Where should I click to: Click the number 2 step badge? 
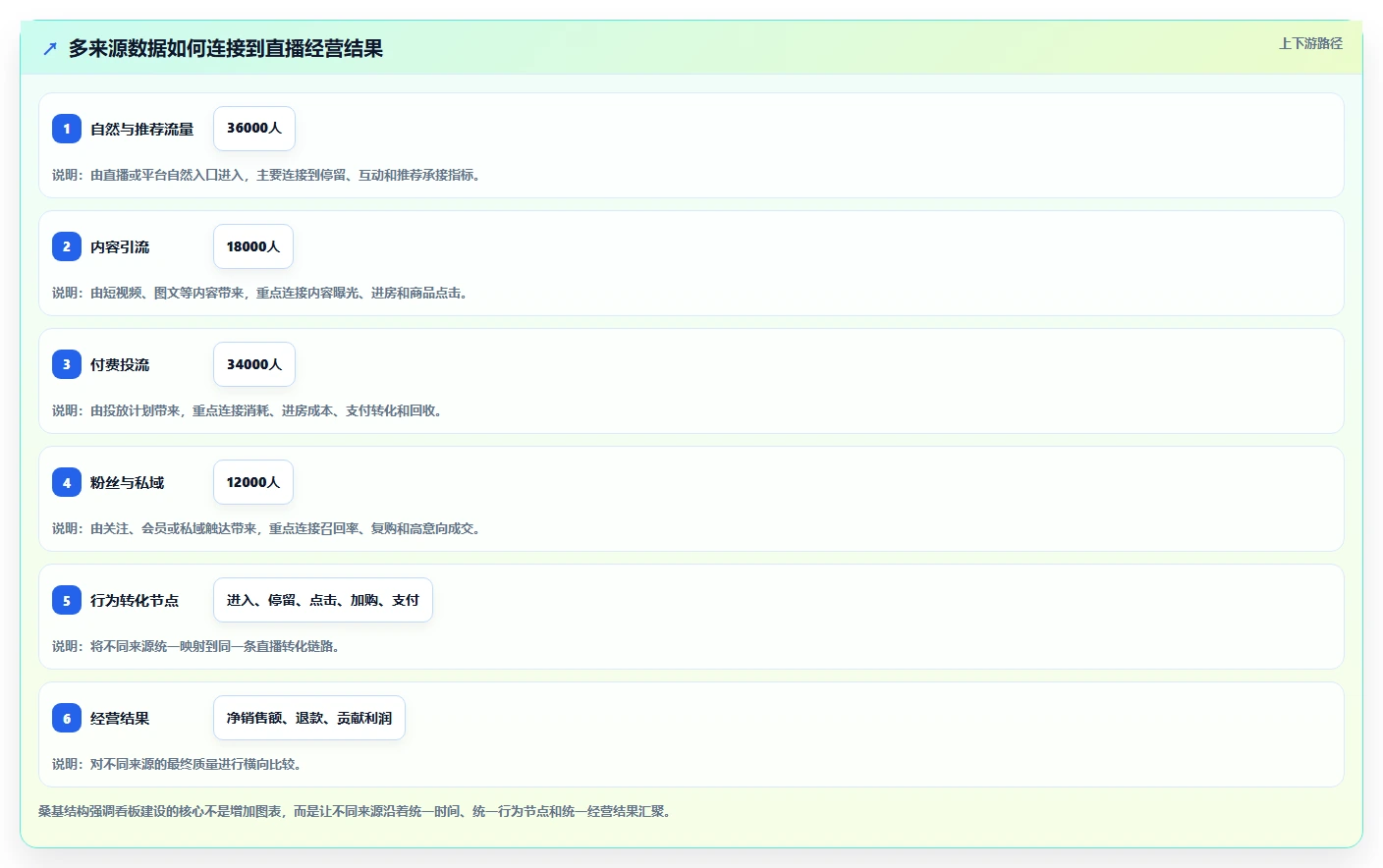point(67,246)
